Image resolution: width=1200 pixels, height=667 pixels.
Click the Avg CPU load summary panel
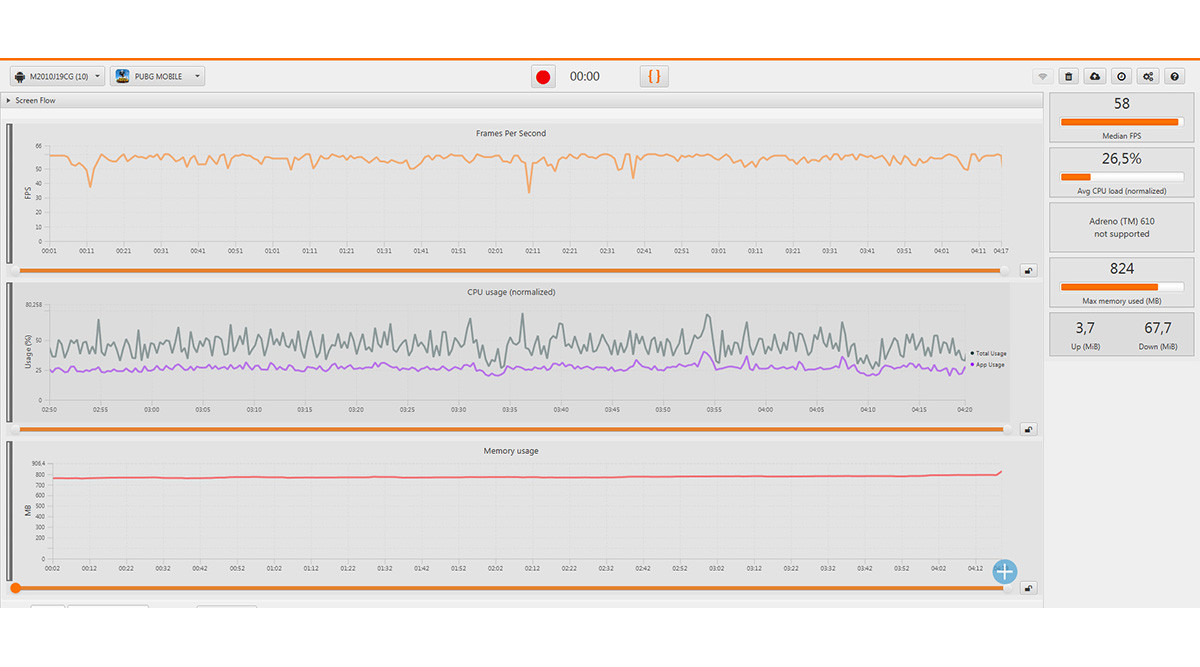point(1121,172)
